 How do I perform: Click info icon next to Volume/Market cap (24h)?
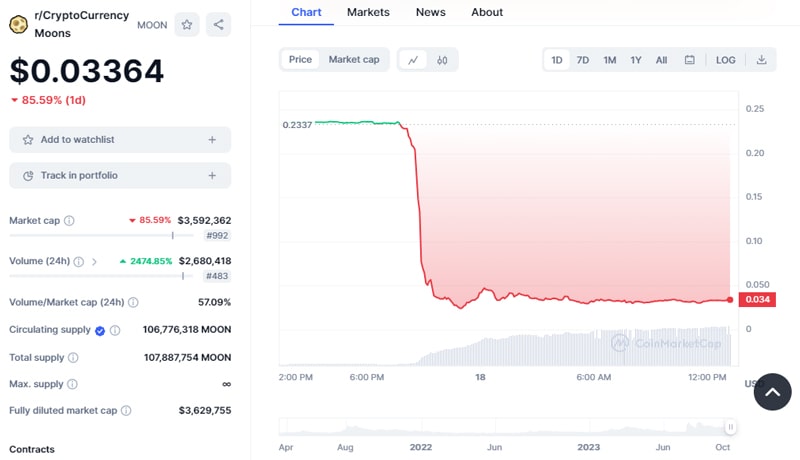133,302
